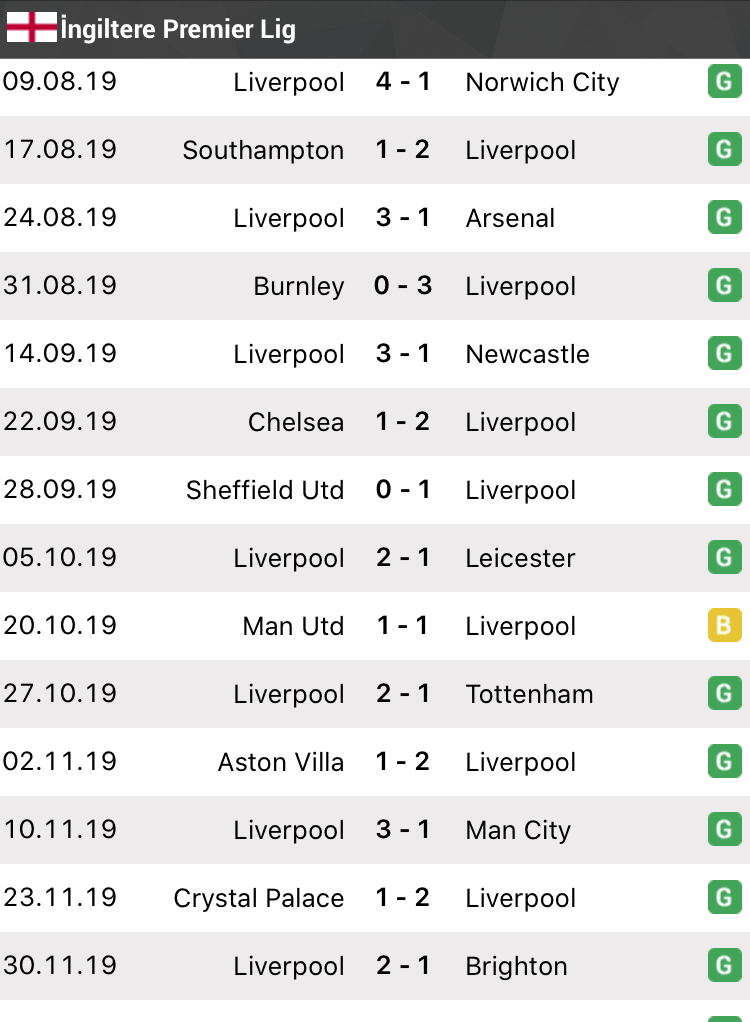
Task: Tap the Man City team name
Action: coord(518,830)
